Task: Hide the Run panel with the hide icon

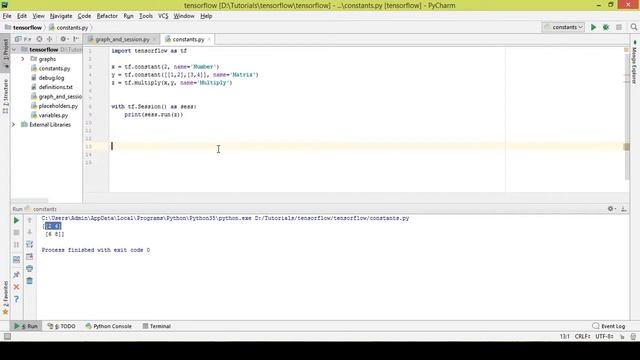Action: click(x=624, y=209)
